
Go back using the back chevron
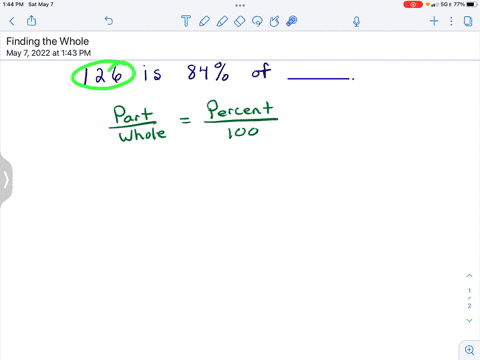click(x=12, y=21)
